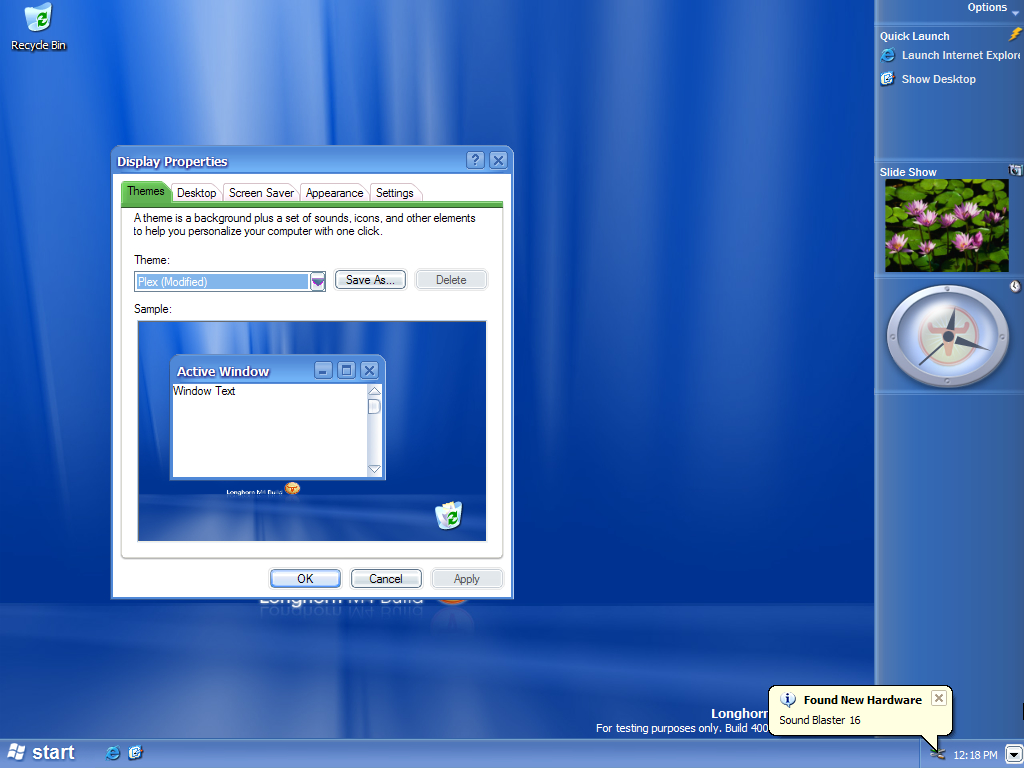Click the water lilies slide show picture
Image resolution: width=1024 pixels, height=768 pixels.
click(x=946, y=225)
